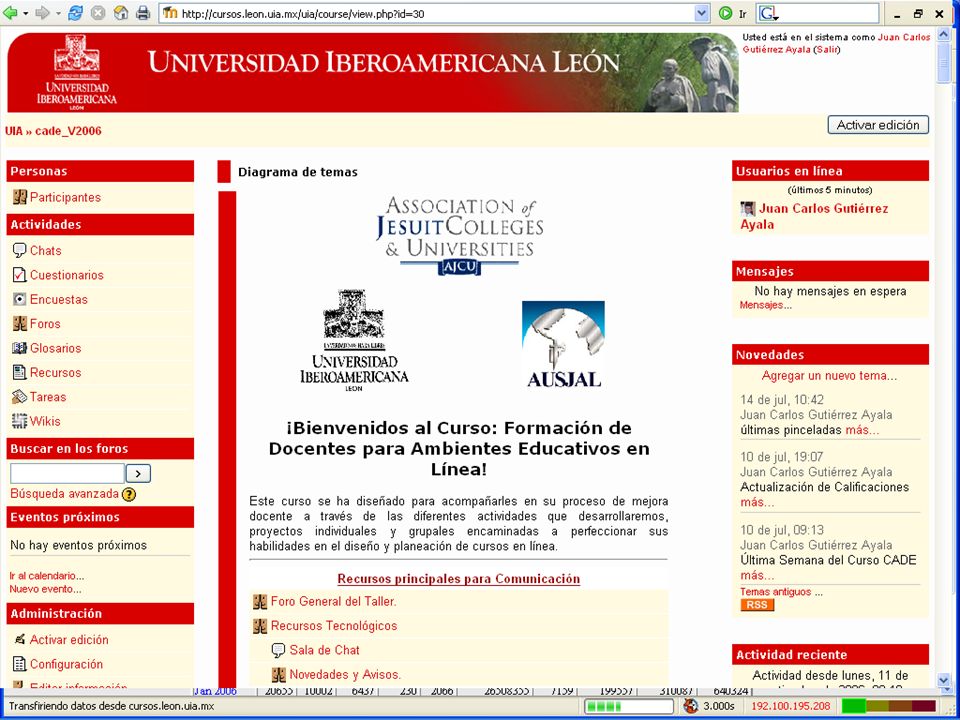Open the Novedades y Avisos link

[x=345, y=675]
